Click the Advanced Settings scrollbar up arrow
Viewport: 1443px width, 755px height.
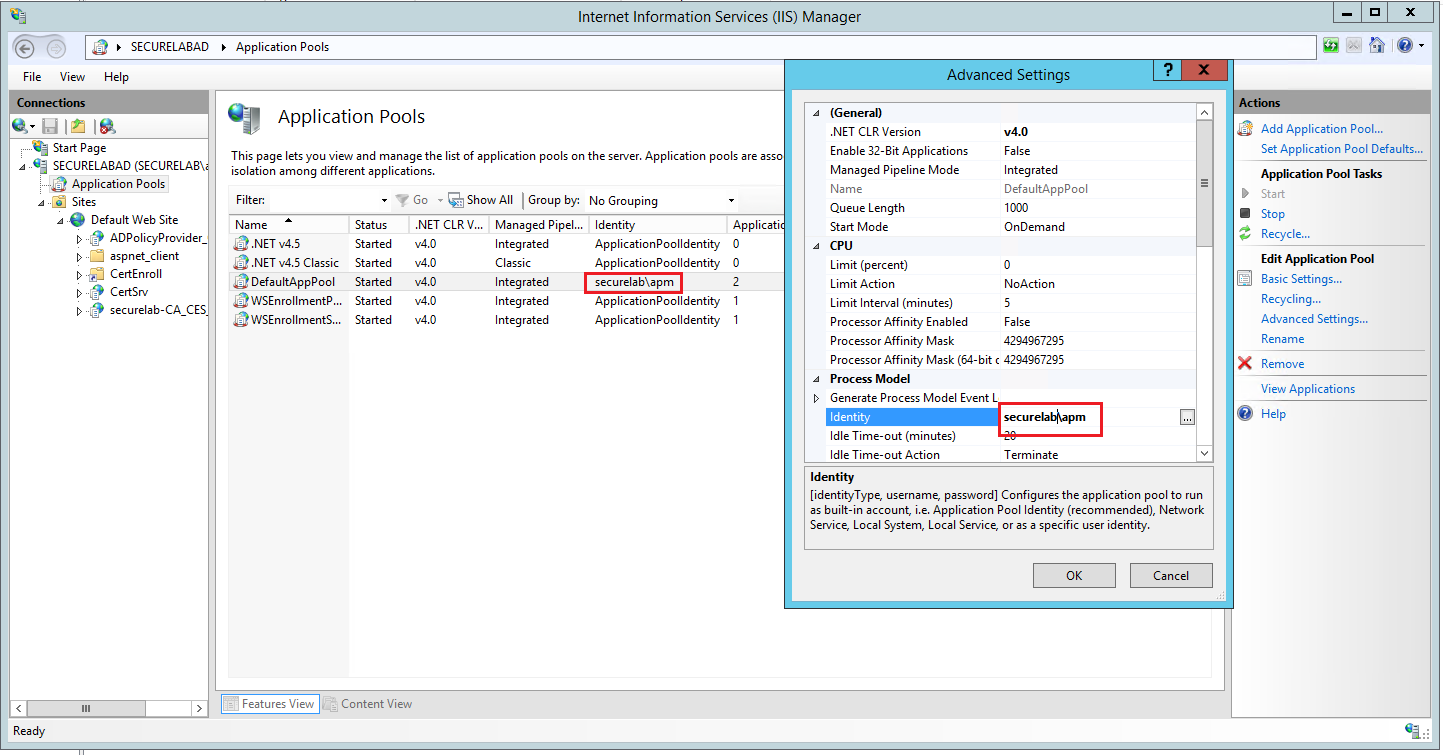point(1205,112)
